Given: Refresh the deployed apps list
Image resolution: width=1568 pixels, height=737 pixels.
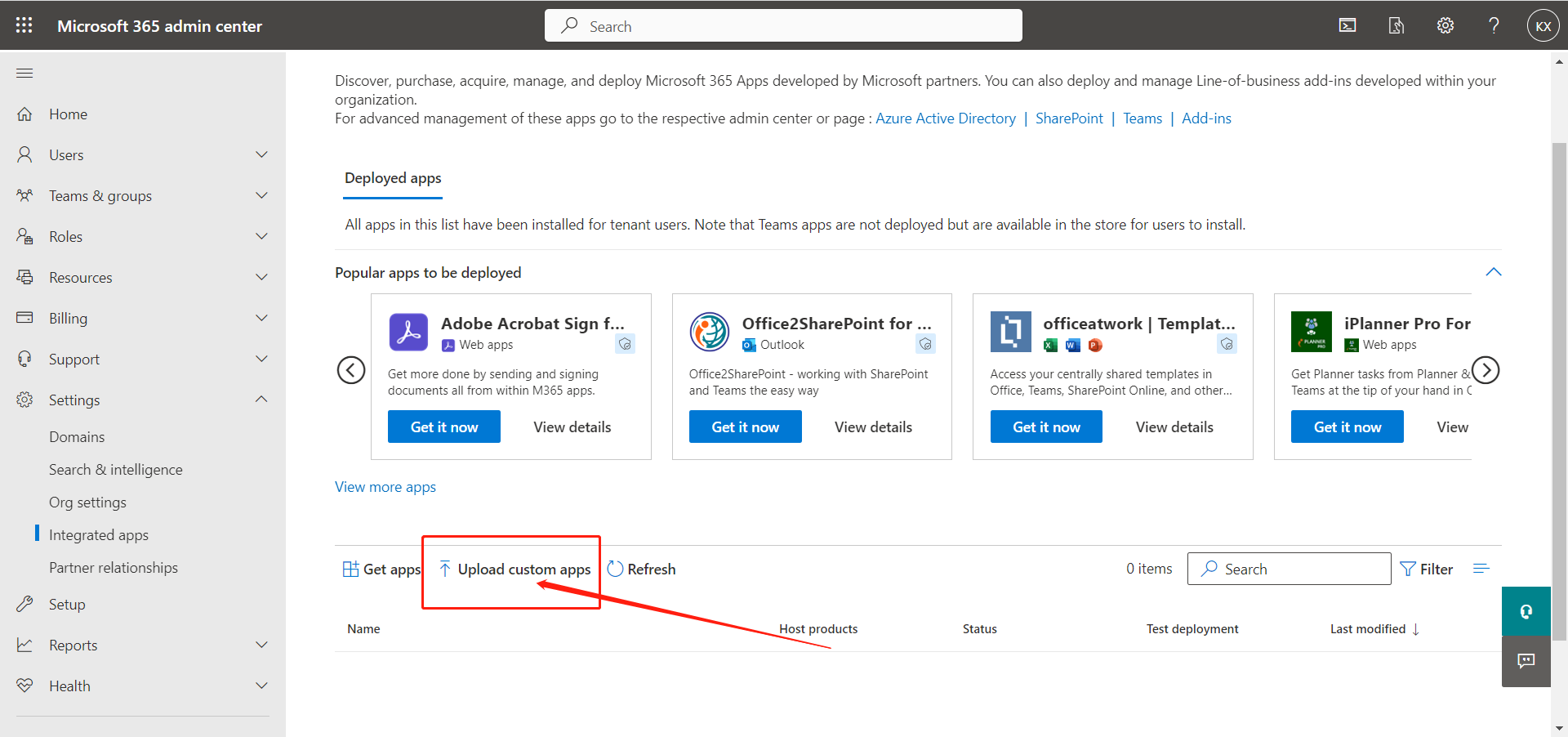Looking at the screenshot, I should [642, 569].
